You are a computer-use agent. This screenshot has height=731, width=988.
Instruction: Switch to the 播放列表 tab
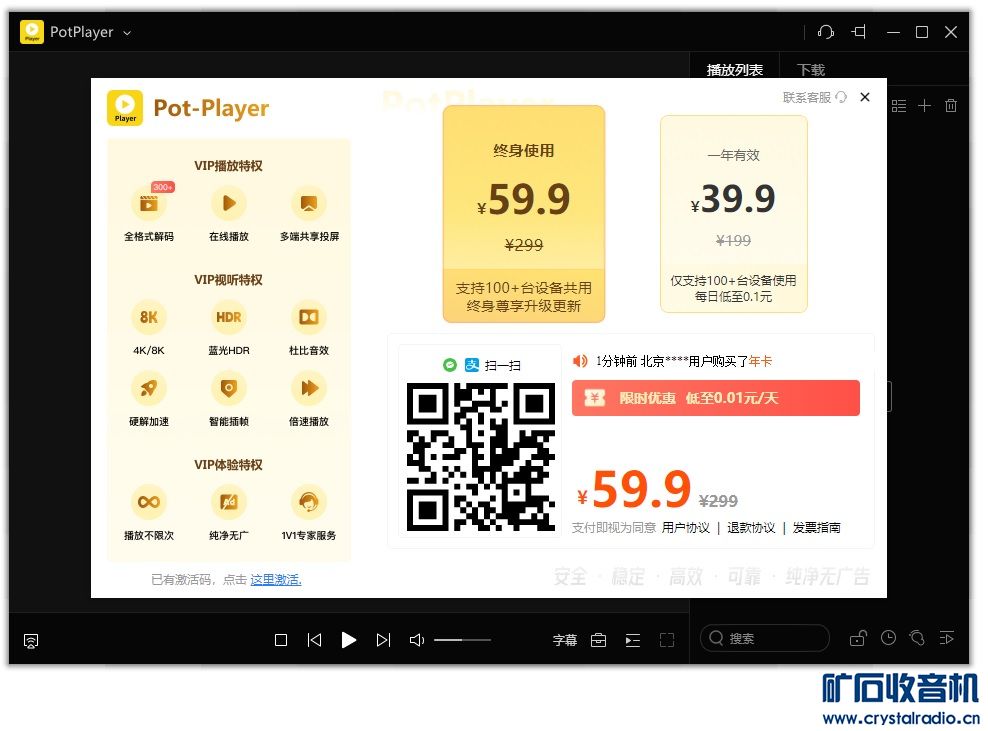point(735,69)
